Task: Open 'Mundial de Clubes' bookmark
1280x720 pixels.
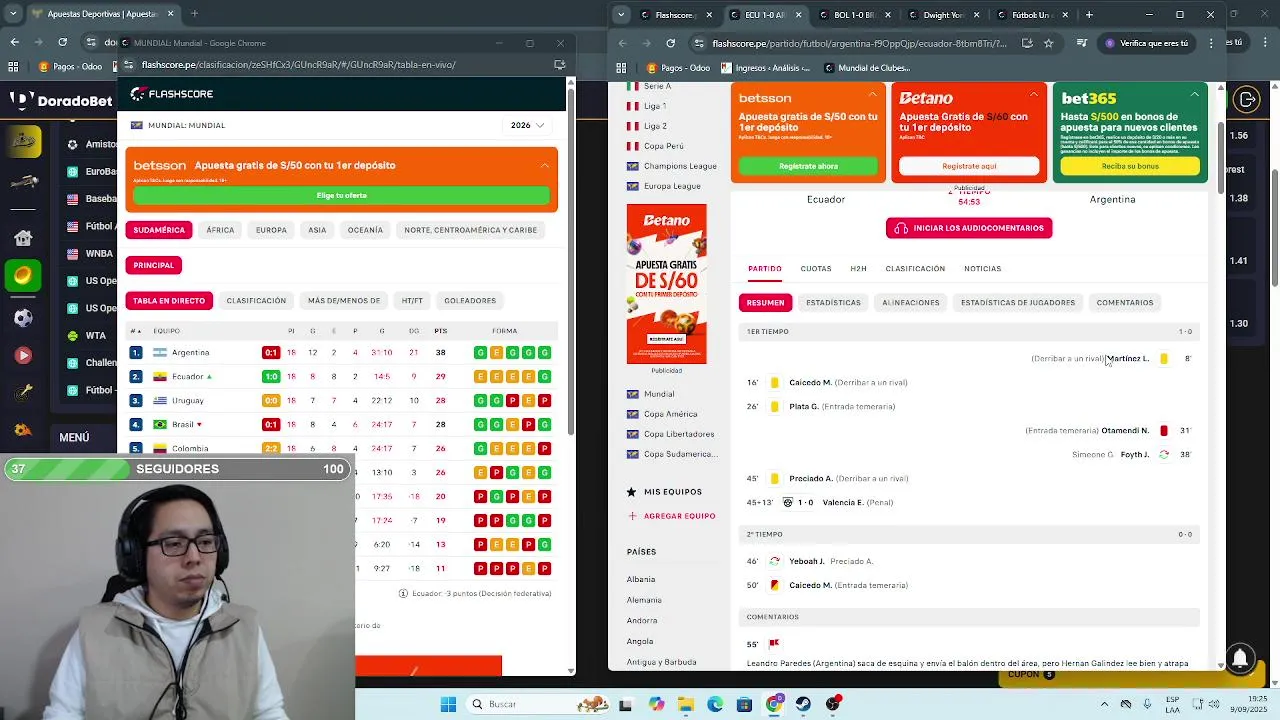Action: click(x=866, y=68)
